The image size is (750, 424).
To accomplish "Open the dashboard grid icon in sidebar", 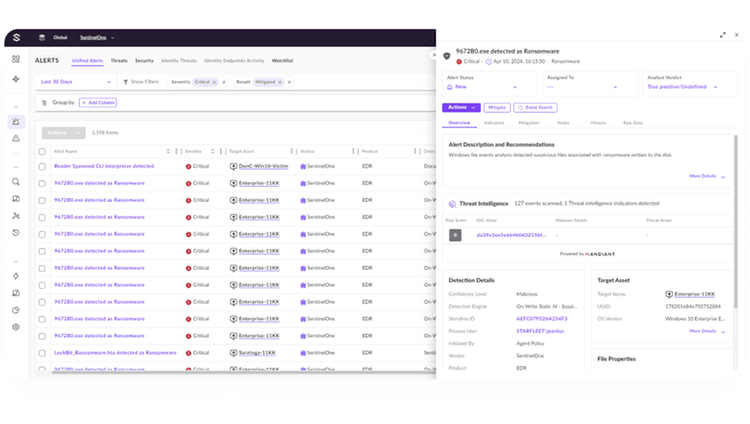I will tap(16, 59).
